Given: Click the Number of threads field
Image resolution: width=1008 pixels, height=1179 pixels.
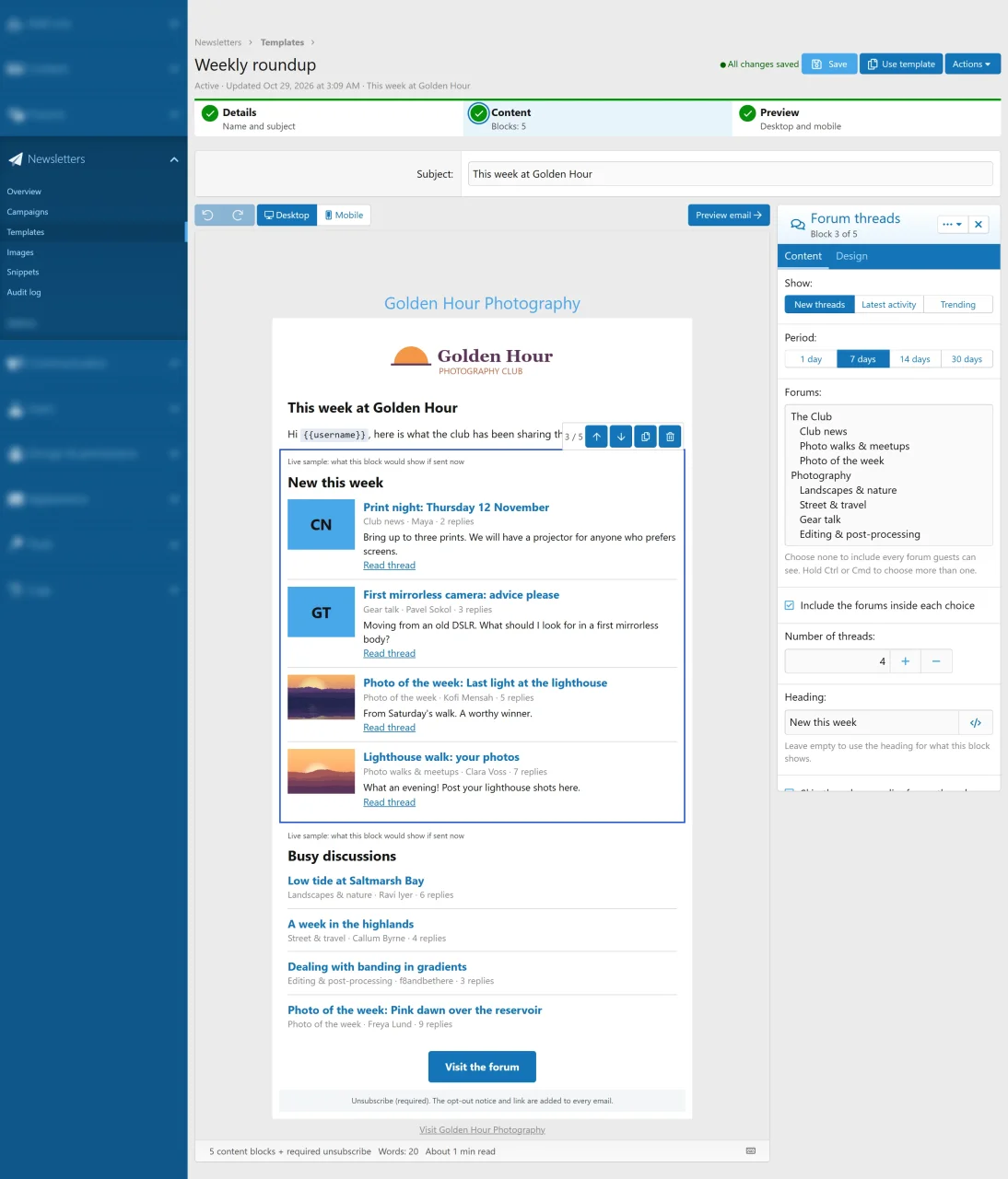Looking at the screenshot, I should [x=838, y=661].
